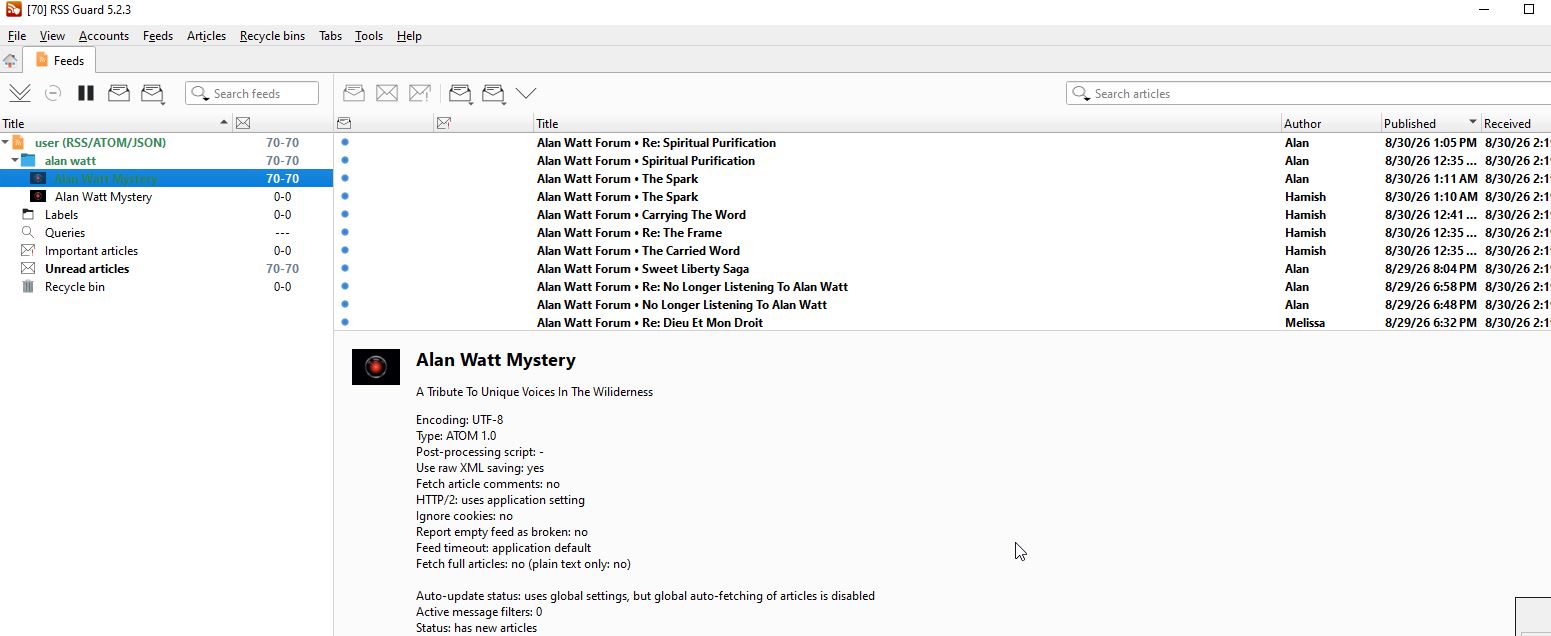The width and height of the screenshot is (1551, 636).
Task: Click the Queries magnifier icon
Action: 28,232
